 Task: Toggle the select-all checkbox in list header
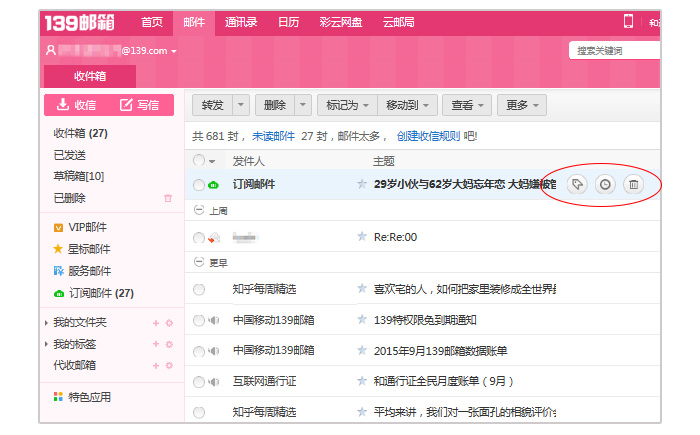tap(199, 161)
